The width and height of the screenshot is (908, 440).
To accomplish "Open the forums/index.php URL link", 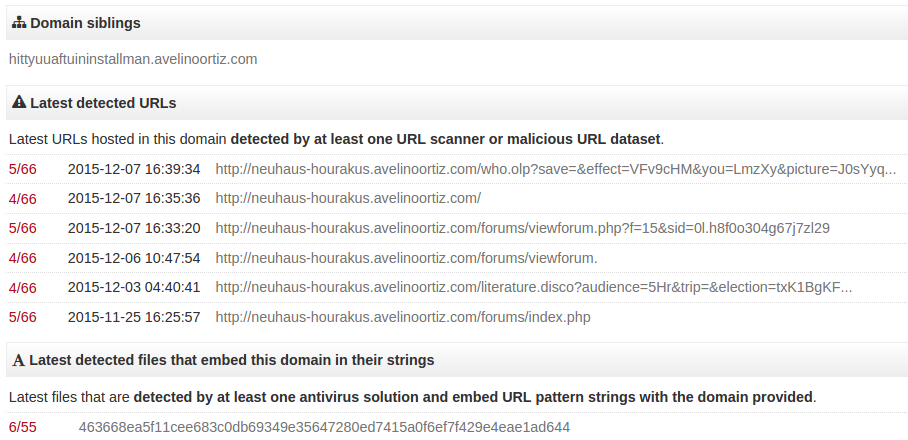I will (403, 317).
